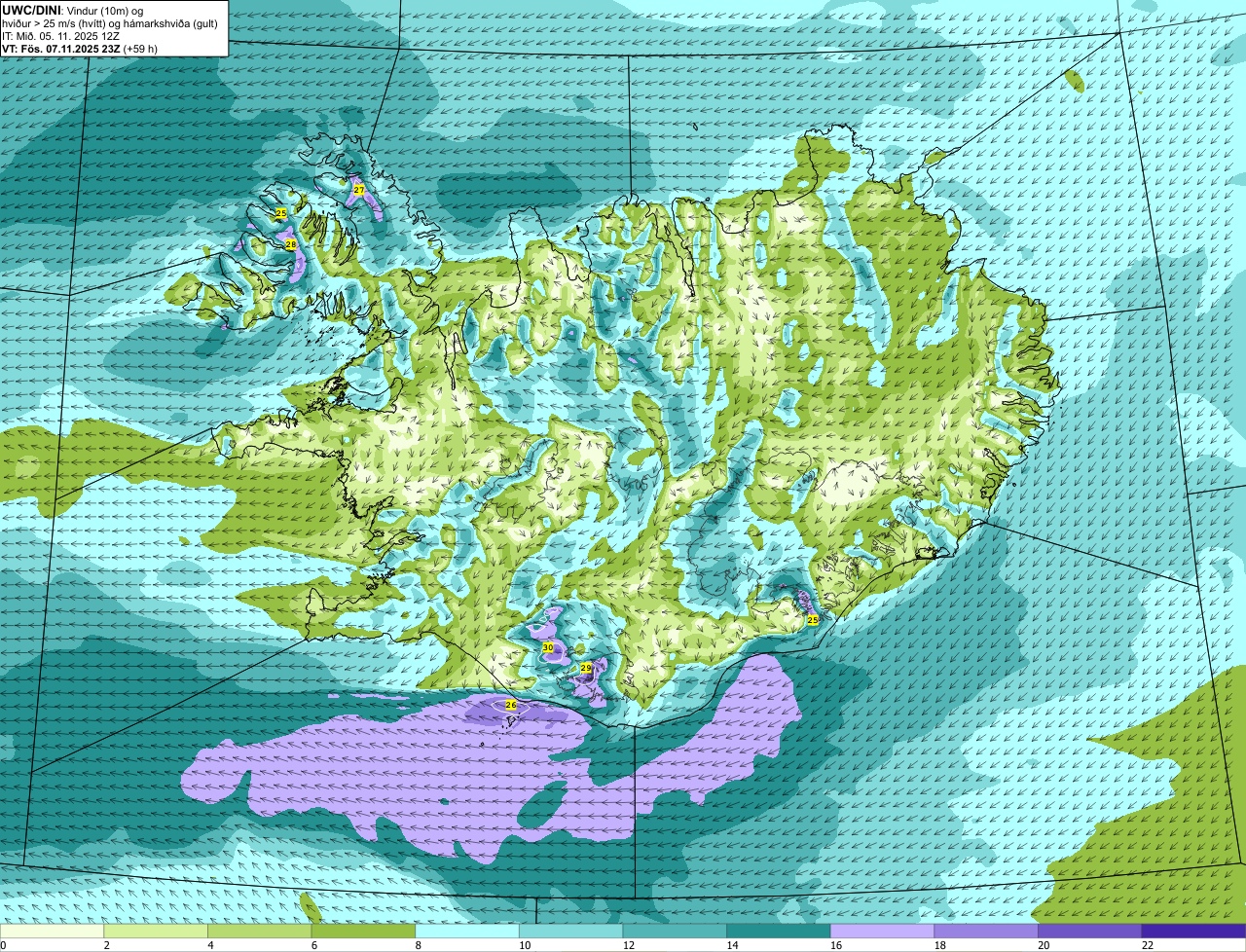Select the 'VT: Fös. 07.11.2025 23Z (+59 h)' line
This screenshot has height=952, width=1246.
(80, 48)
